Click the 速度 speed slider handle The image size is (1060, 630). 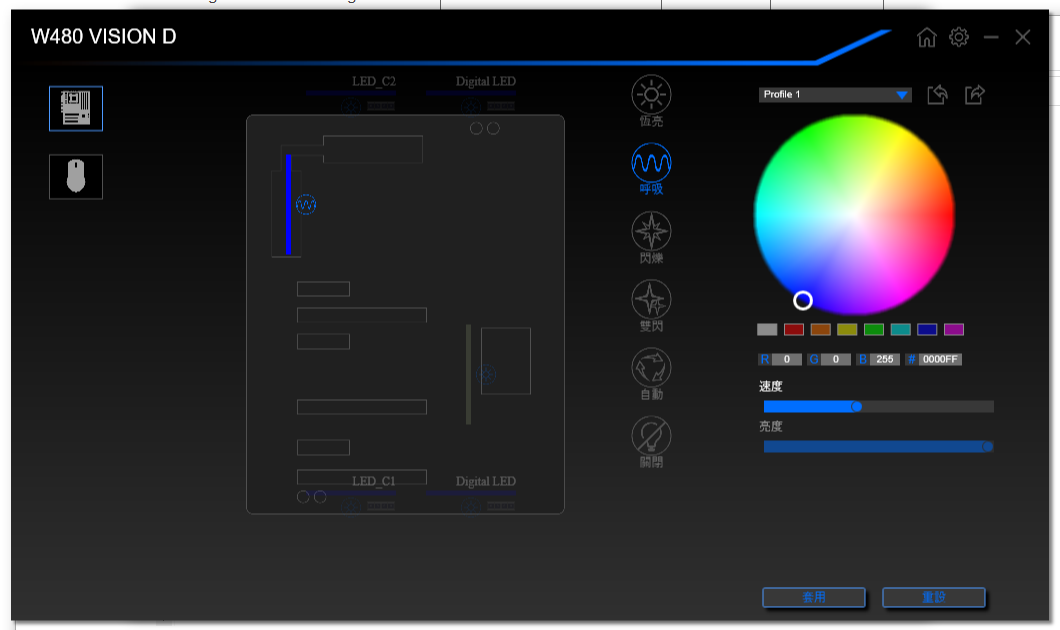click(857, 406)
